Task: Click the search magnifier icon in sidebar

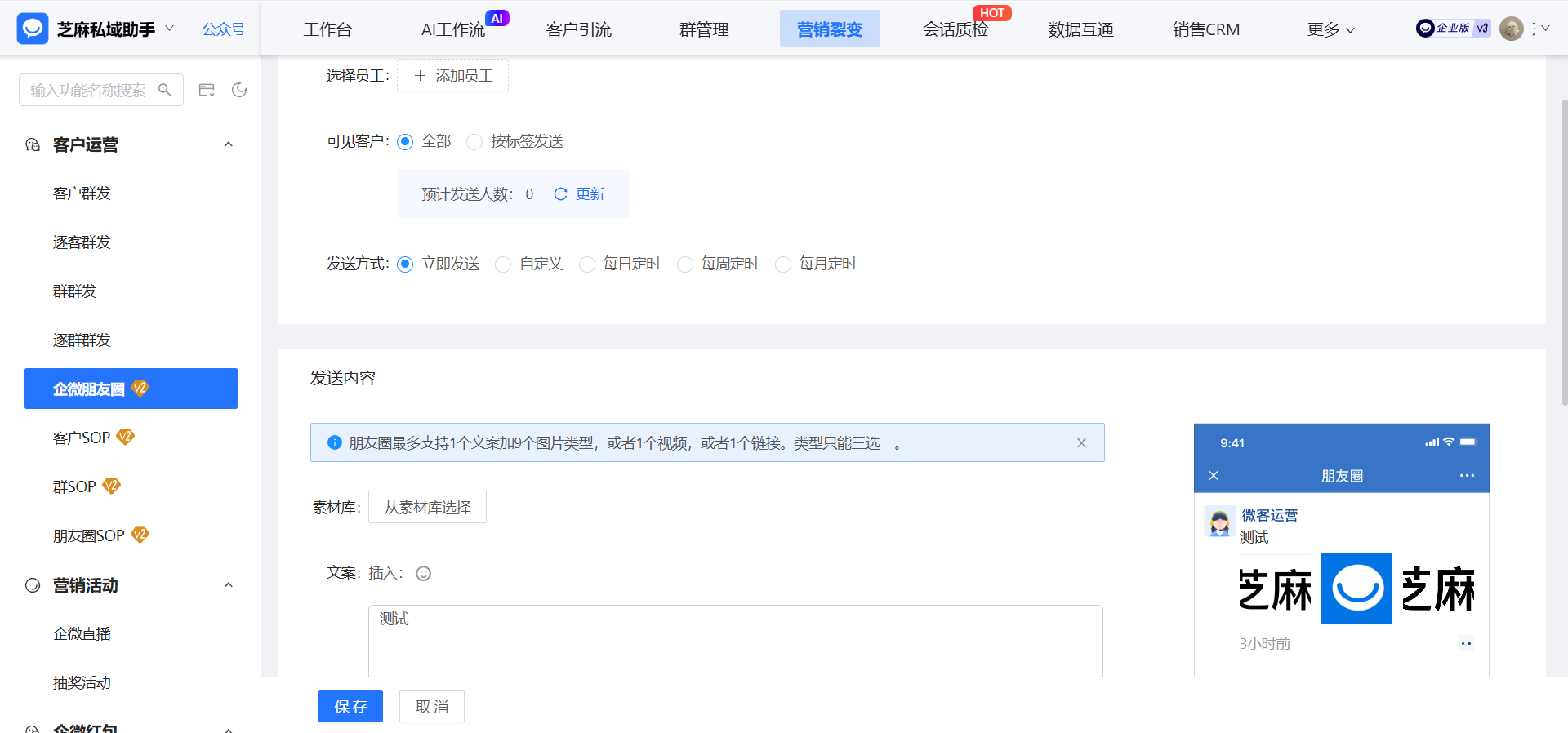Action: click(x=164, y=90)
